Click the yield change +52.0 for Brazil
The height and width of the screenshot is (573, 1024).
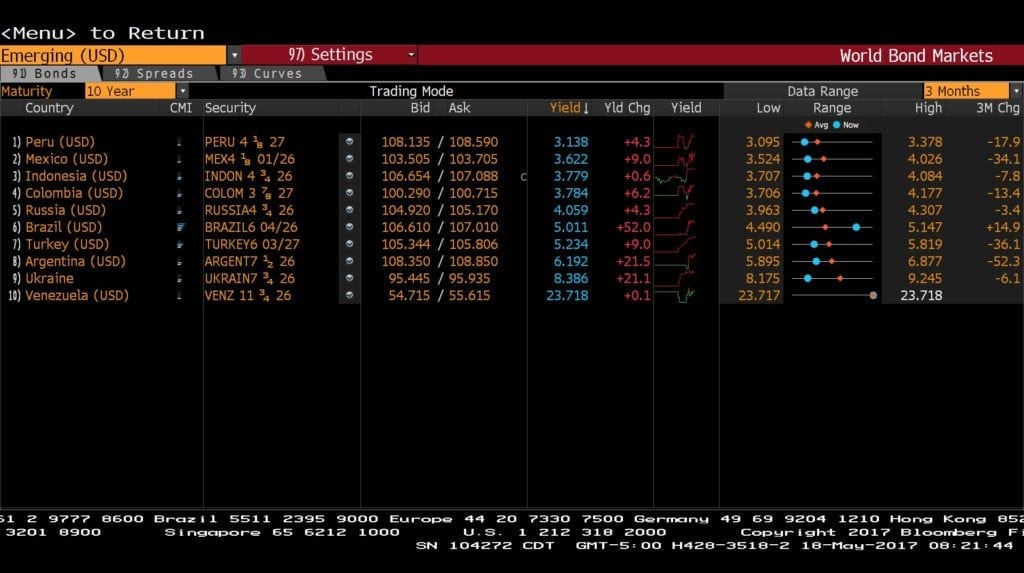633,227
